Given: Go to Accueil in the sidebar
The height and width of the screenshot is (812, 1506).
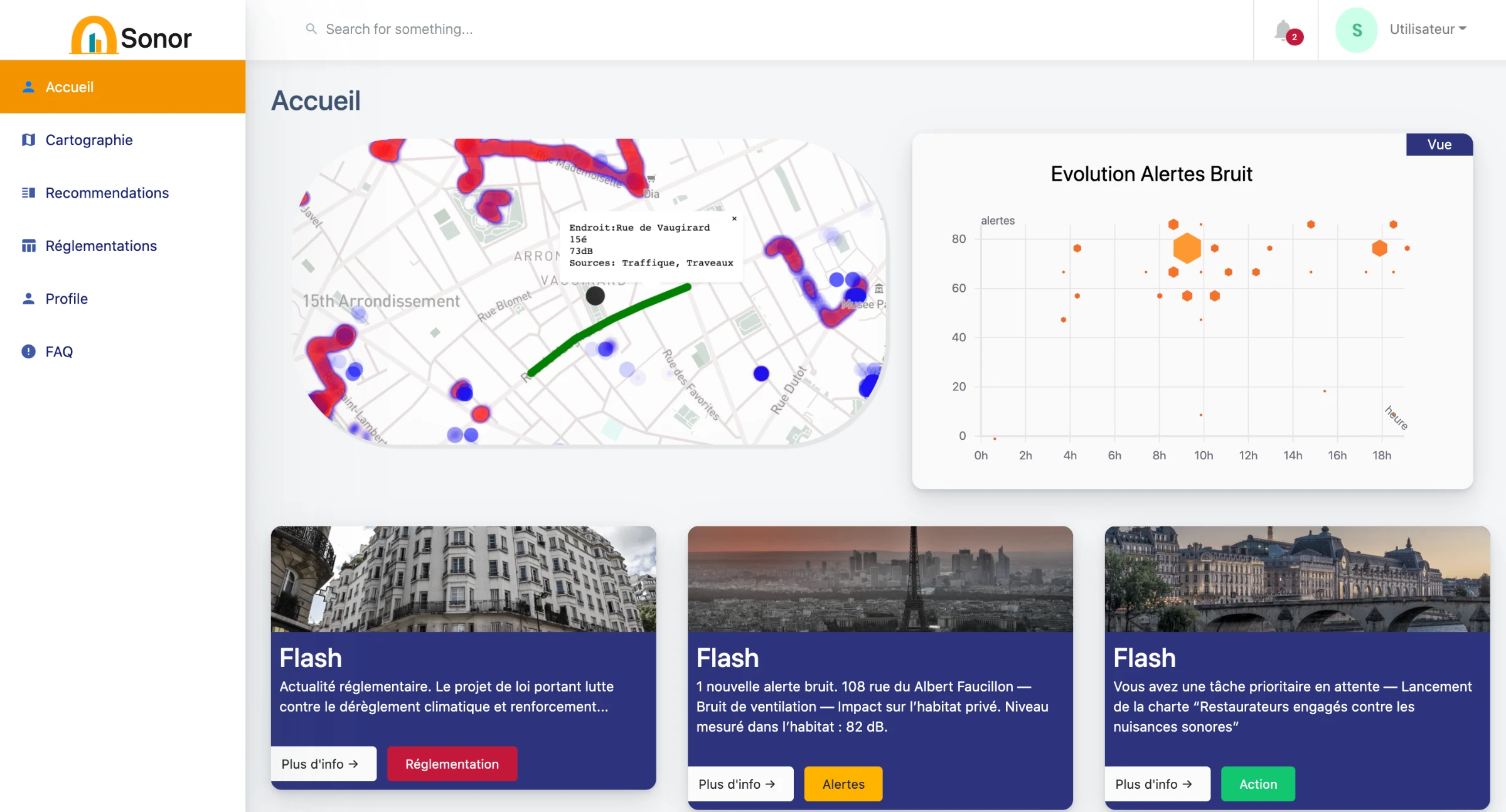Looking at the screenshot, I should (x=122, y=87).
